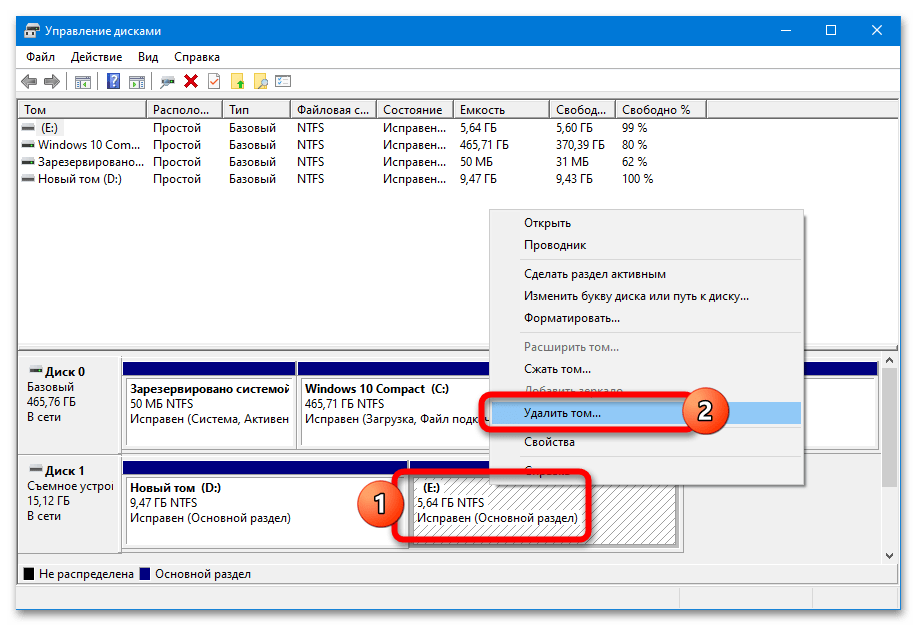Minimize the Управление дисками window
917x626 pixels.
point(785,30)
